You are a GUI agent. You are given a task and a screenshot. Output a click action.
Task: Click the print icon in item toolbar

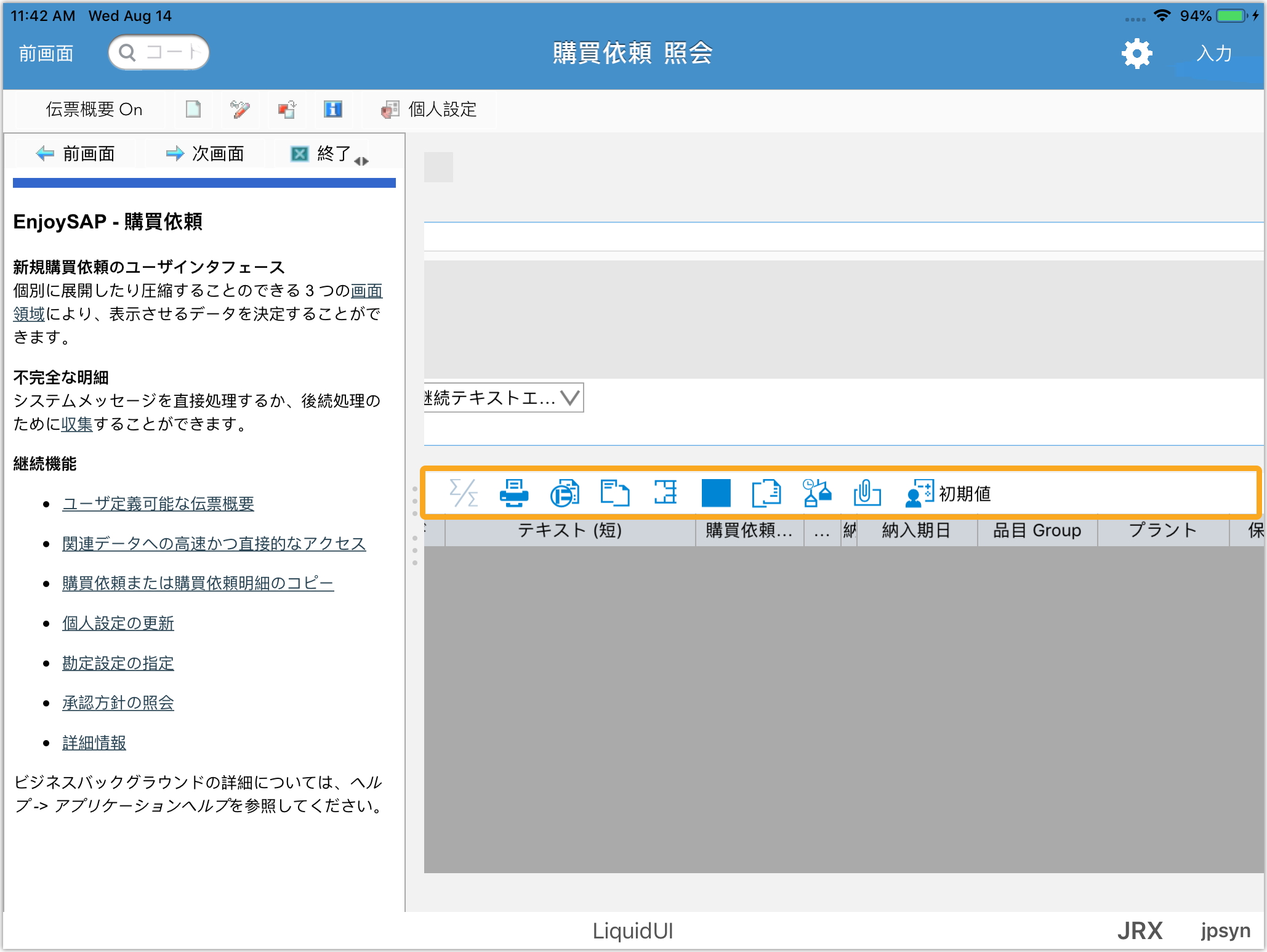point(513,493)
